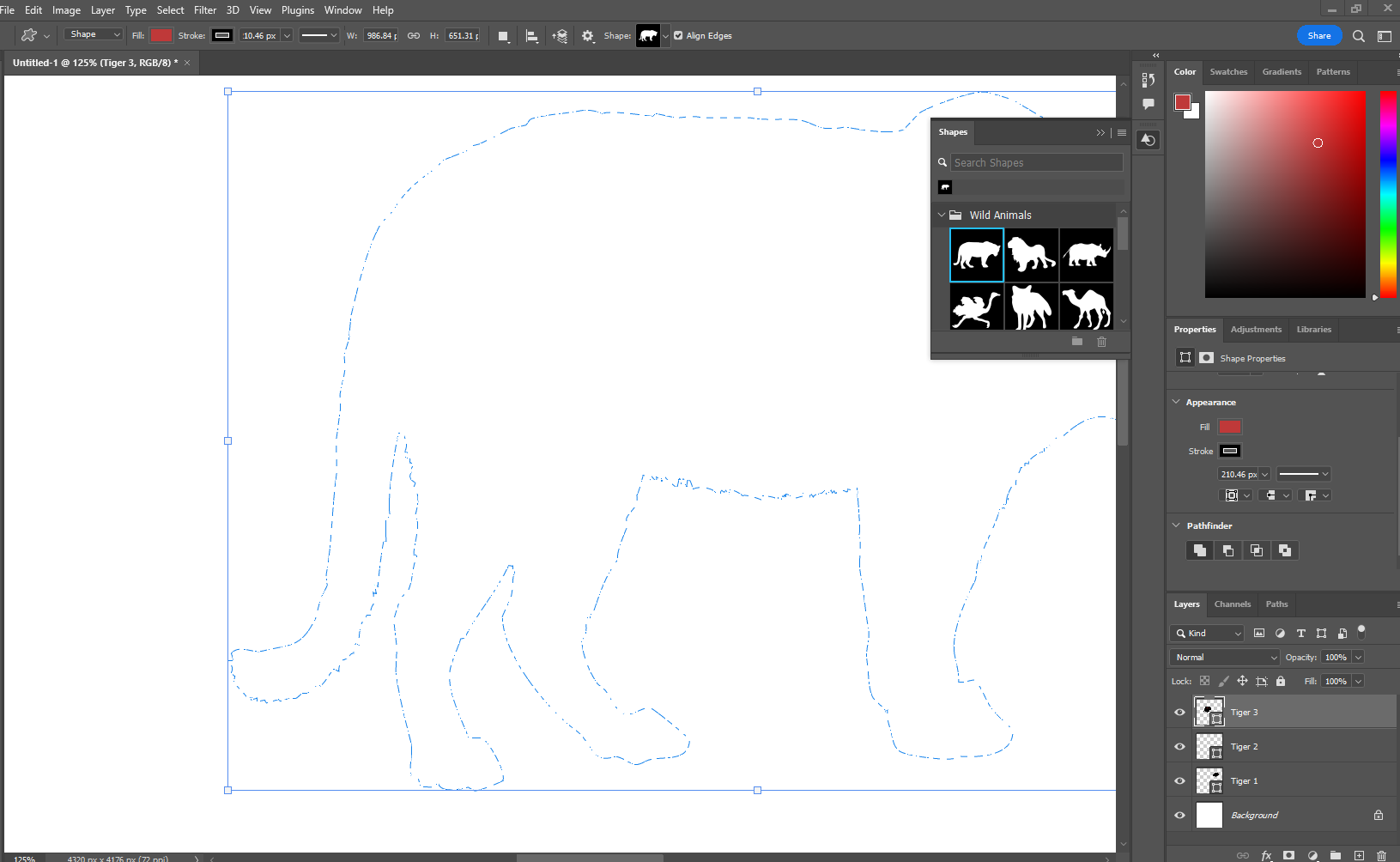The width and height of the screenshot is (1400, 862).
Task: Create a new layer
Action: 1357,855
